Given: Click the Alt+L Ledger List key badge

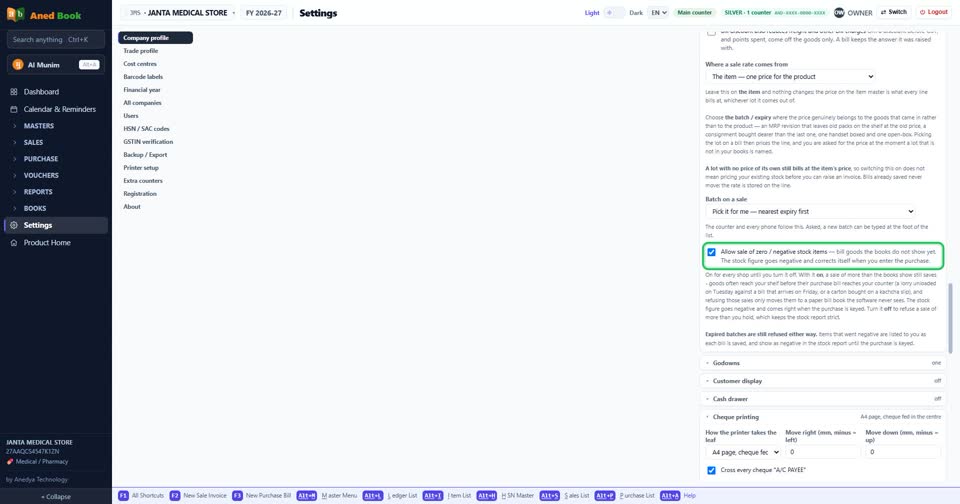Looking at the screenshot, I should click(372, 495).
